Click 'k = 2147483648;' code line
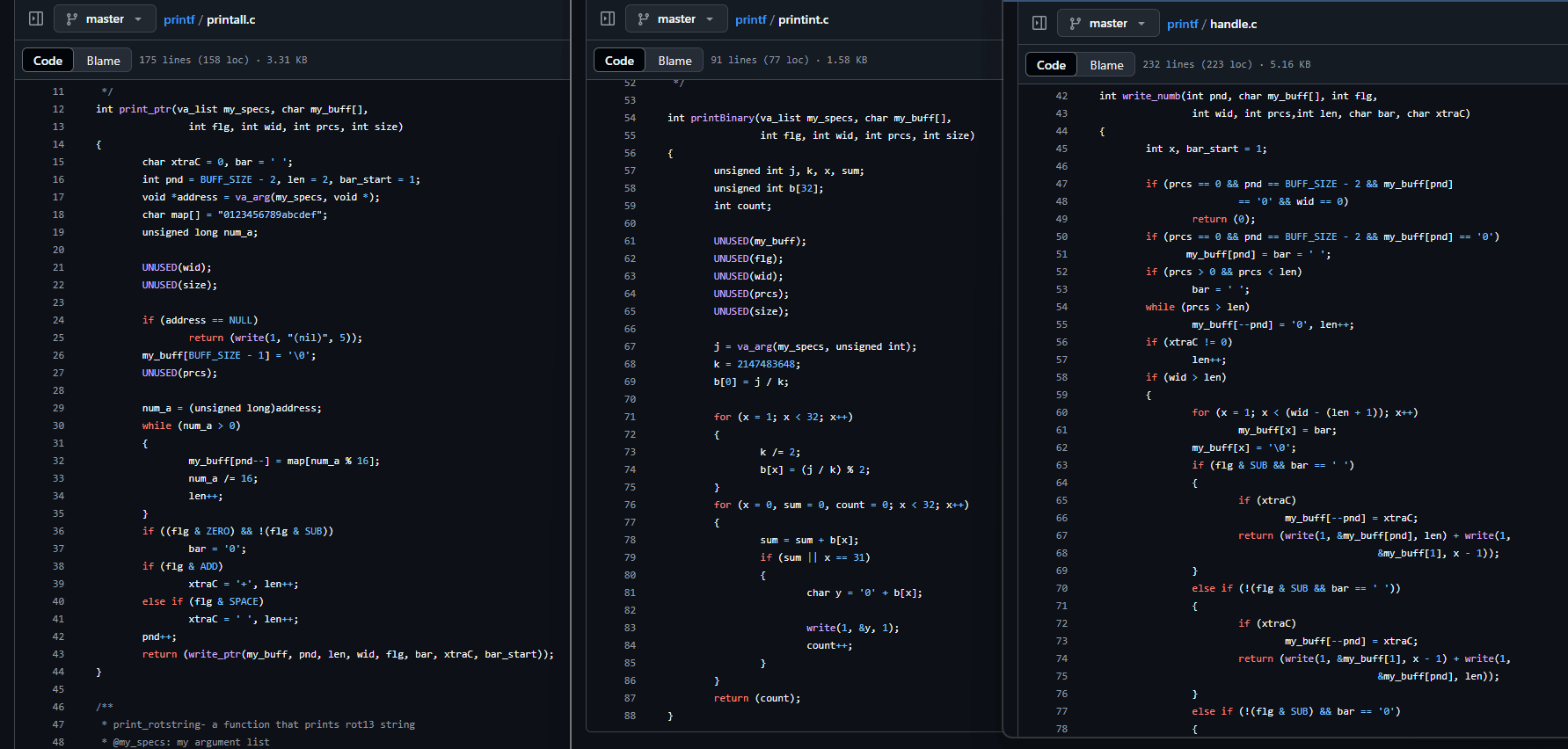The image size is (1568, 749). tap(757, 364)
